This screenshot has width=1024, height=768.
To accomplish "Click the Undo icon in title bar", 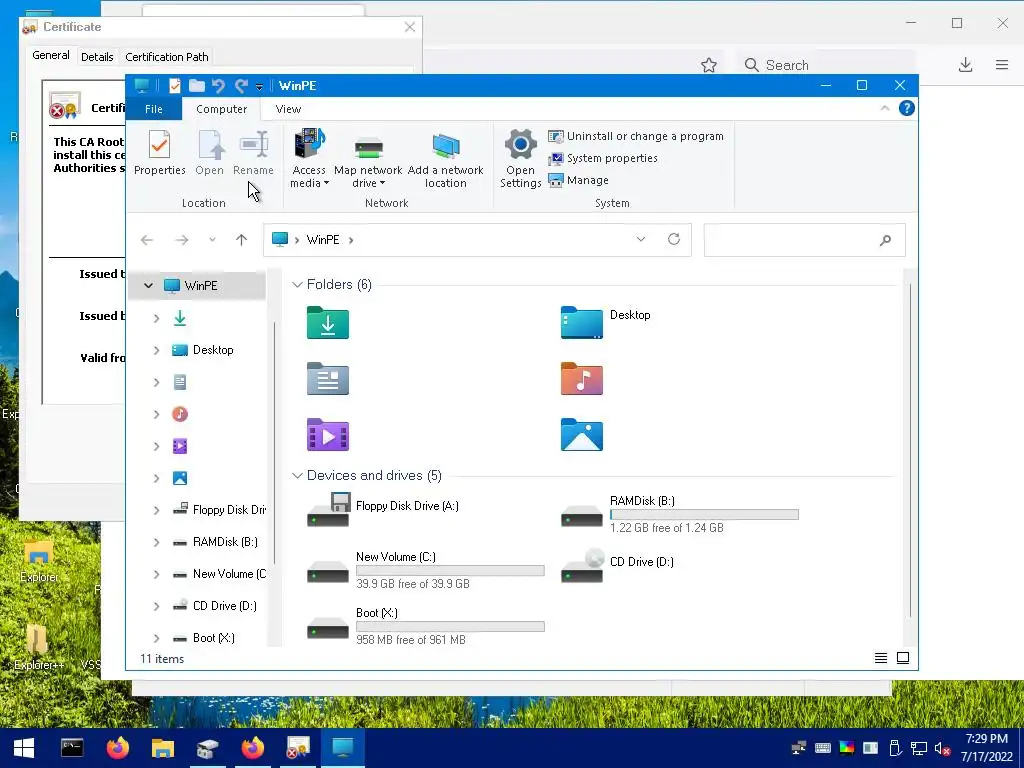I will click(219, 86).
